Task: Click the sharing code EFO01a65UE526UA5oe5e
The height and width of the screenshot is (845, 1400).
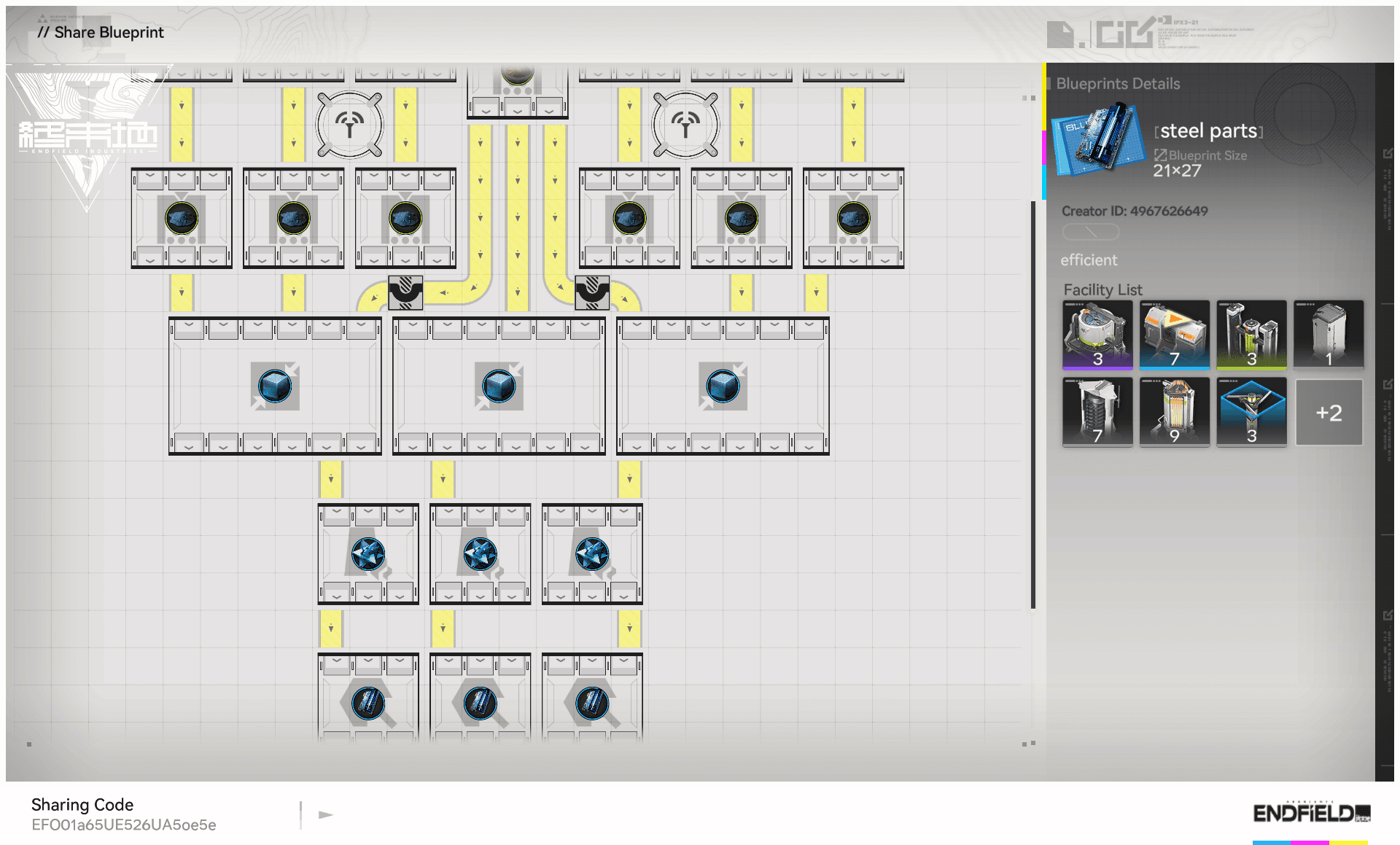Action: point(124,825)
